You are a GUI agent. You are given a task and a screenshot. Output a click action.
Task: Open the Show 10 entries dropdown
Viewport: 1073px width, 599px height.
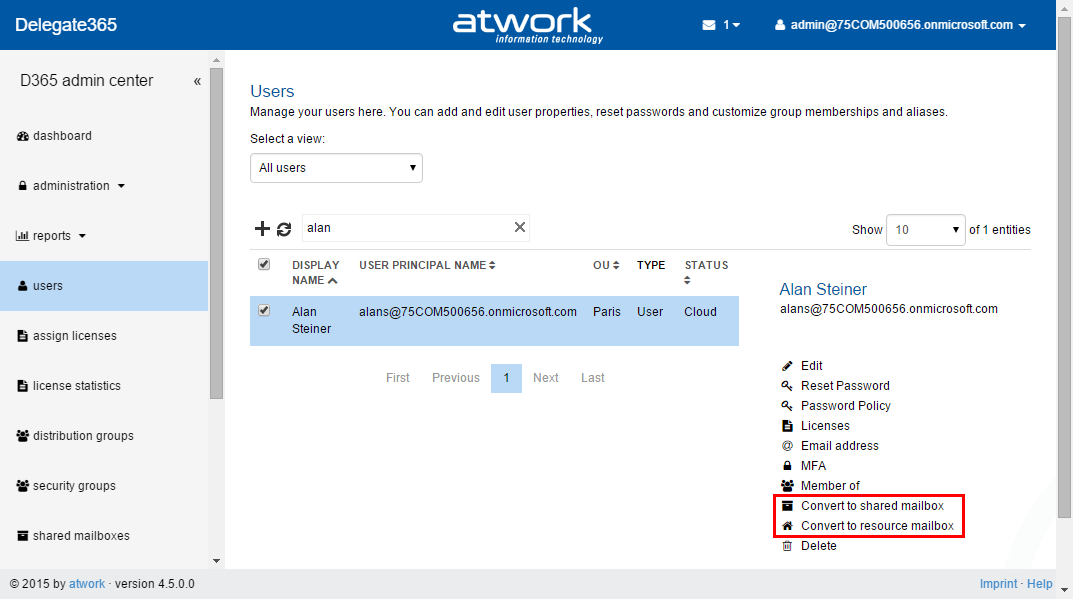(926, 229)
